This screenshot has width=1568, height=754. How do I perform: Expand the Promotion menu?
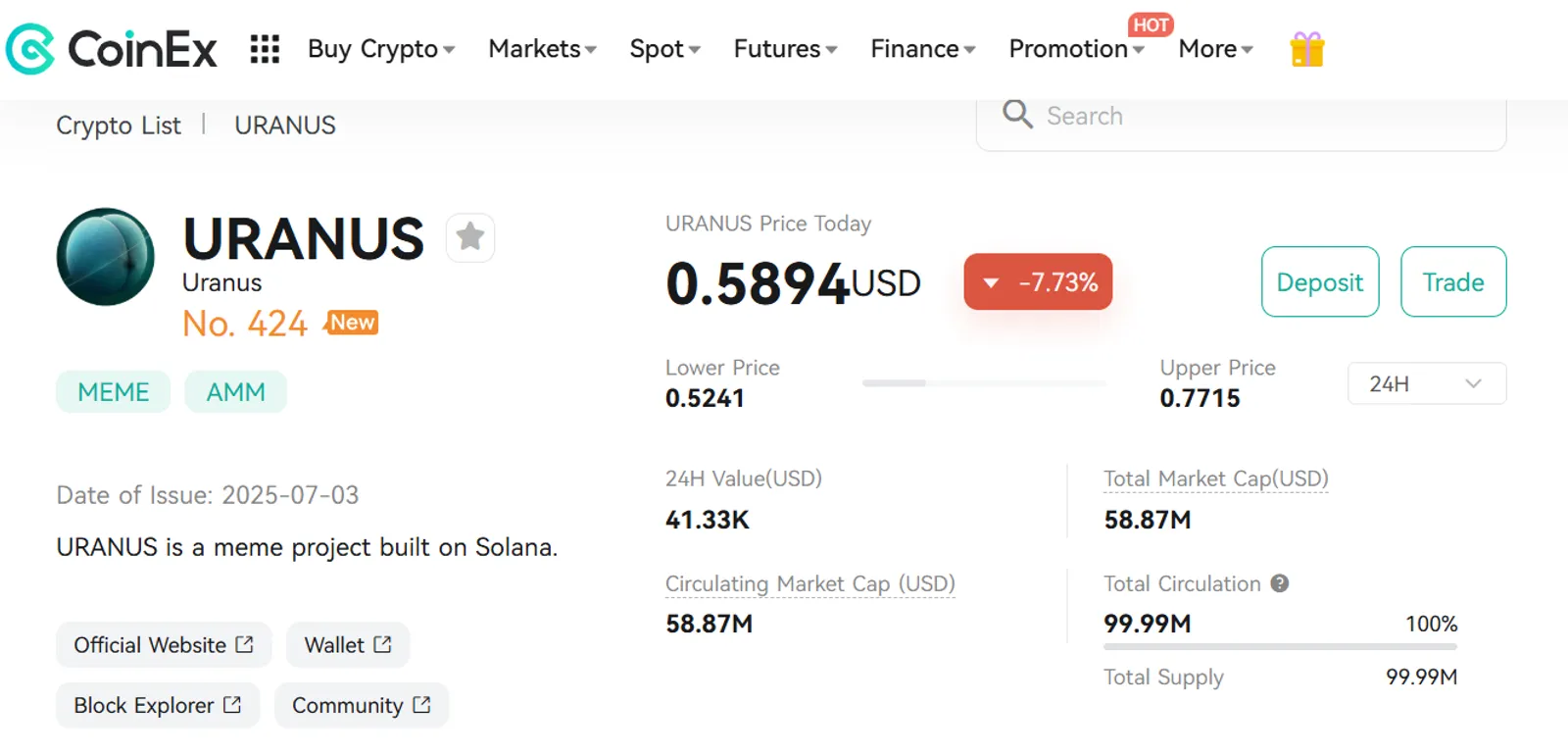pos(1077,49)
